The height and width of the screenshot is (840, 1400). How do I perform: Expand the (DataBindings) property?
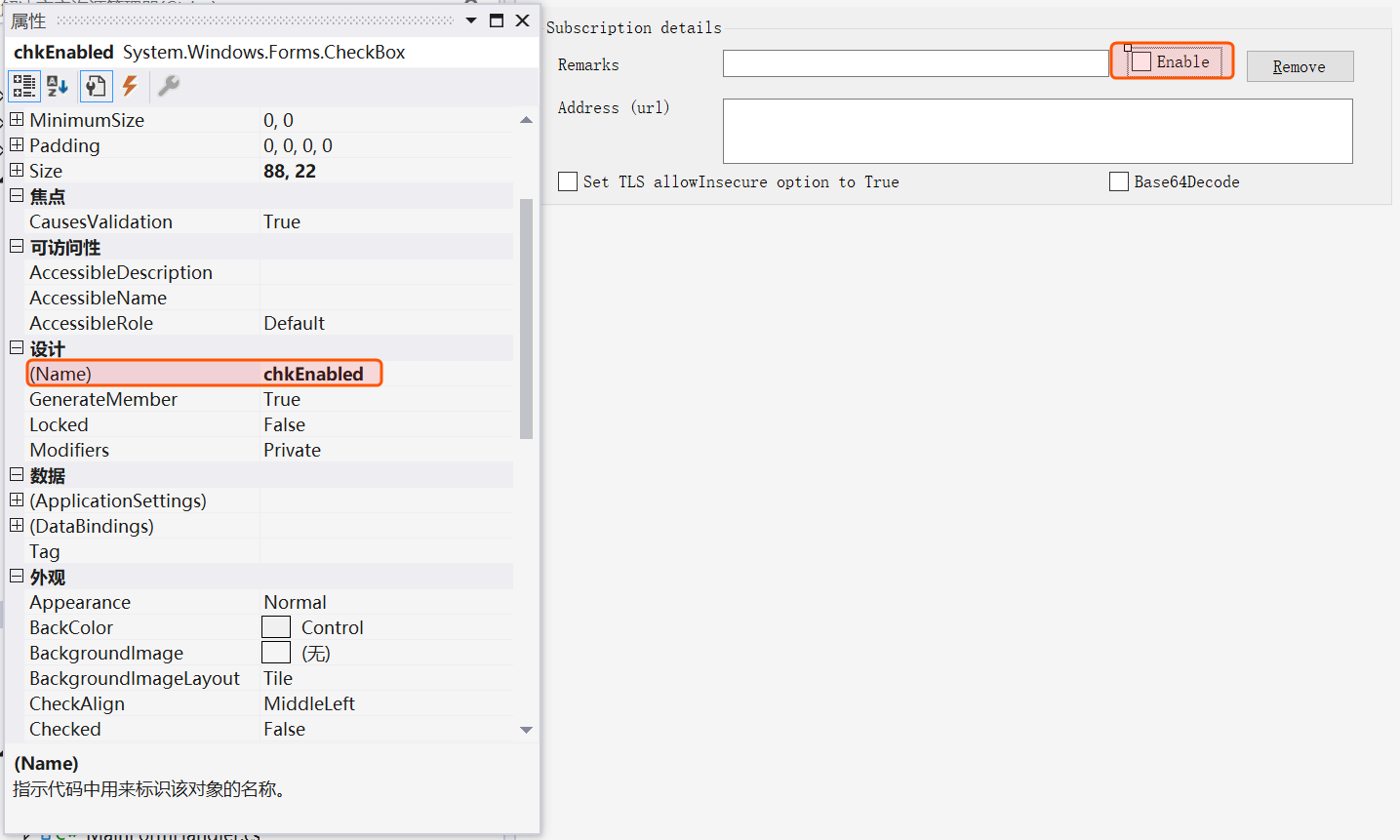pyautogui.click(x=17, y=526)
